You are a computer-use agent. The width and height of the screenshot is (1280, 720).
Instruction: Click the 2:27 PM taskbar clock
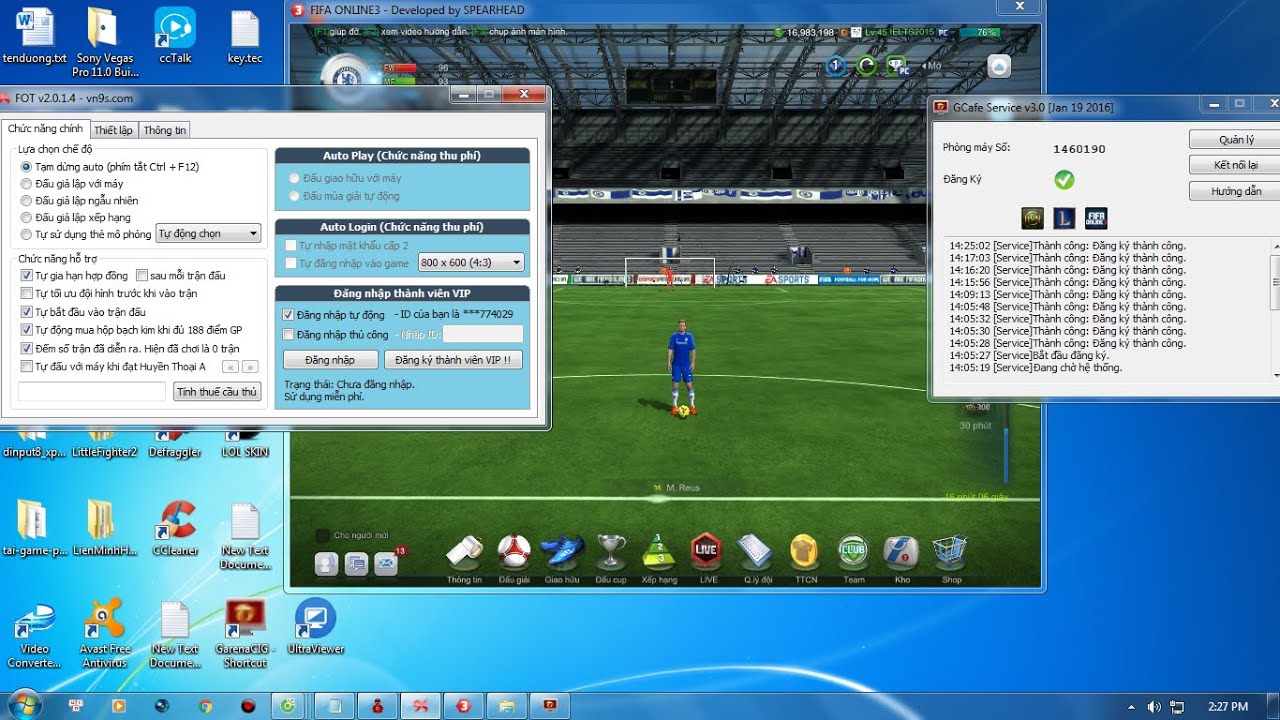click(x=1228, y=707)
